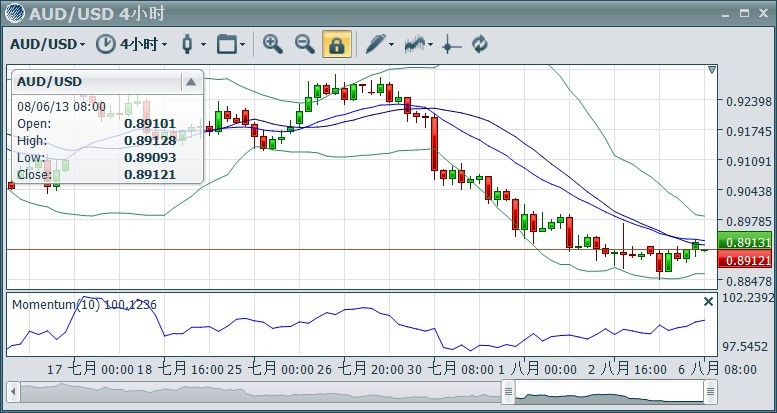
Task: Click the Momentum(10) indicator label
Action: pyautogui.click(x=84, y=304)
